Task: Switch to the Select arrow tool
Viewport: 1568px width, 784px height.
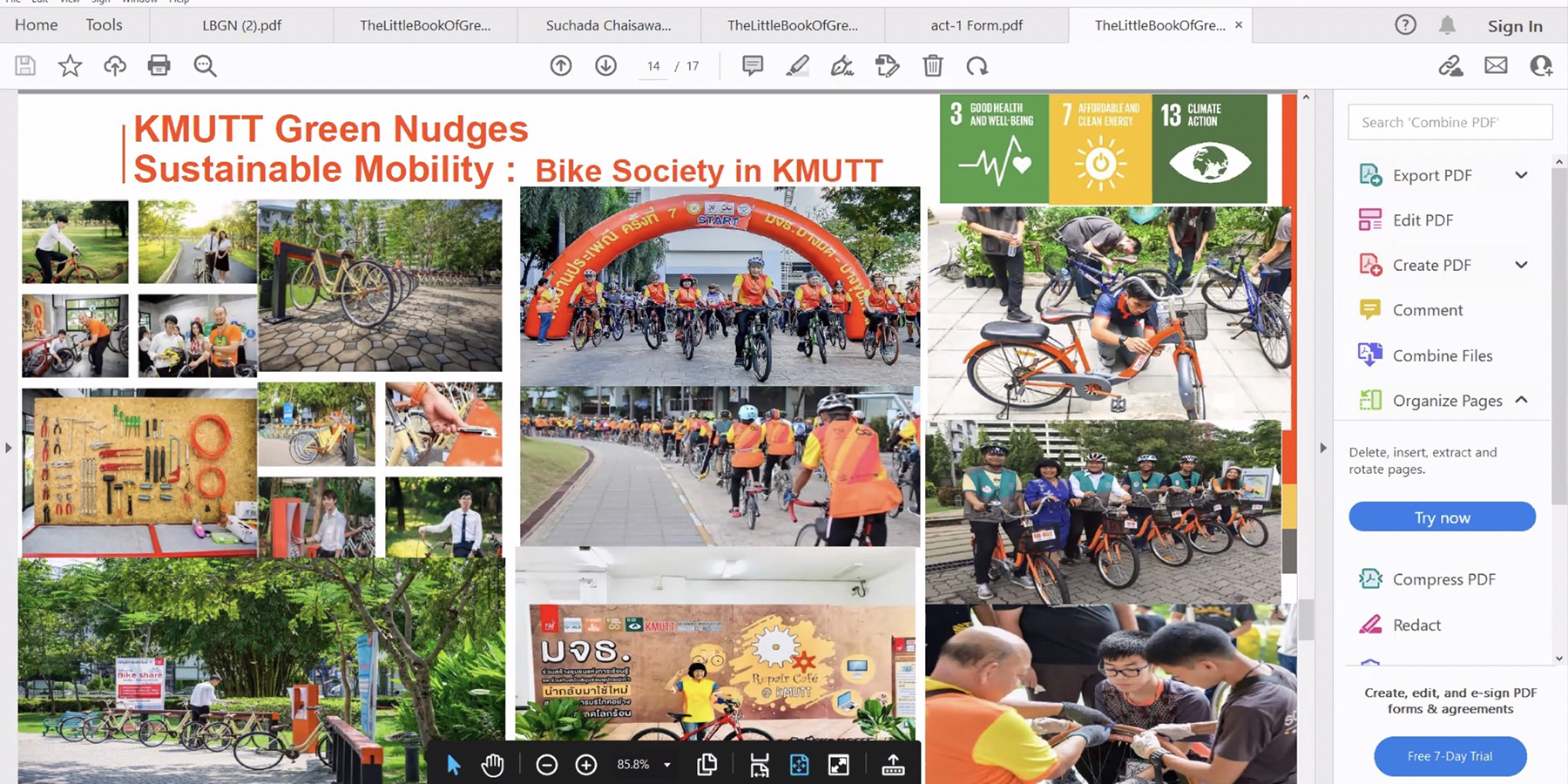Action: [453, 764]
